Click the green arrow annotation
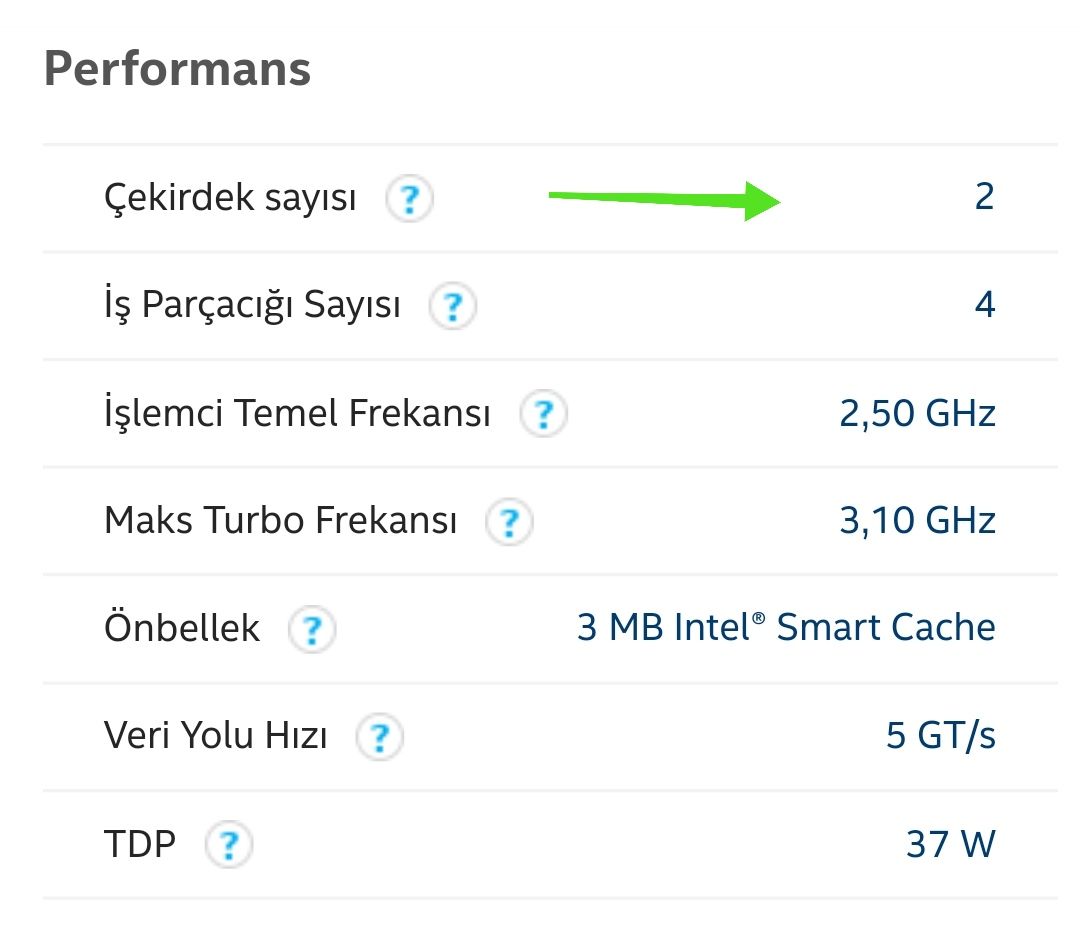 point(664,199)
